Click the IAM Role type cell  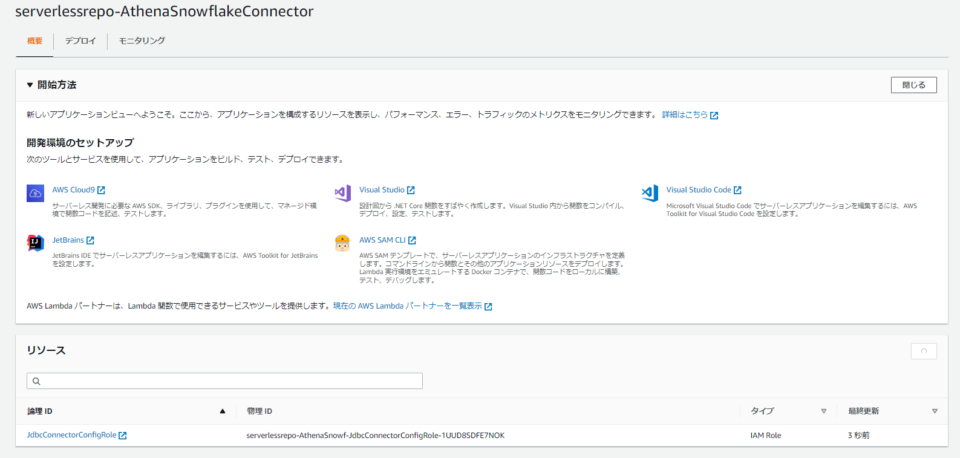click(765, 435)
